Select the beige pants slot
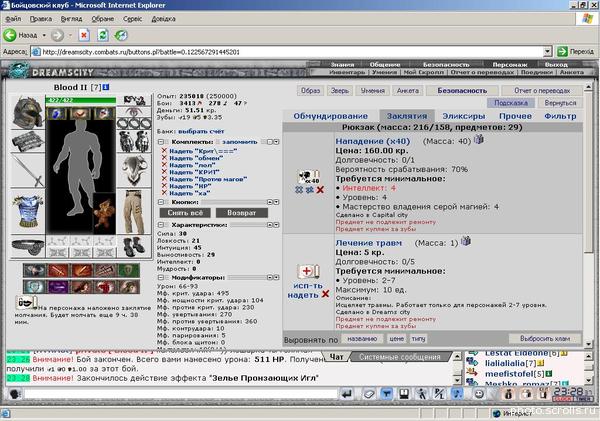 [134, 212]
